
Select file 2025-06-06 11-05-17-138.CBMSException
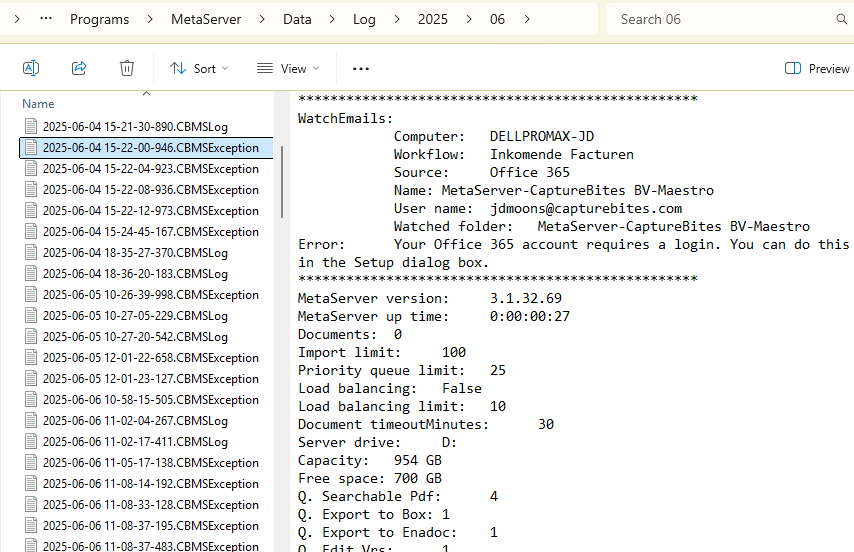tap(150, 463)
